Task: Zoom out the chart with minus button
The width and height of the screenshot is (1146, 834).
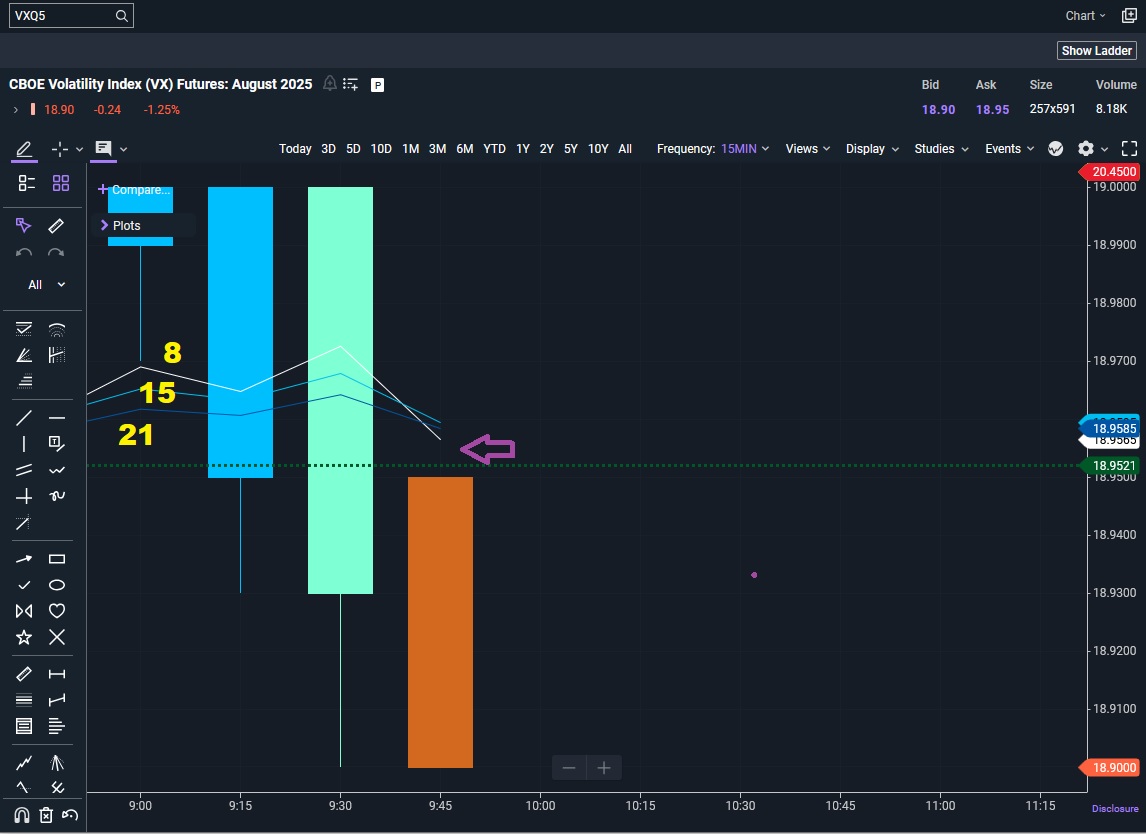Action: click(569, 767)
